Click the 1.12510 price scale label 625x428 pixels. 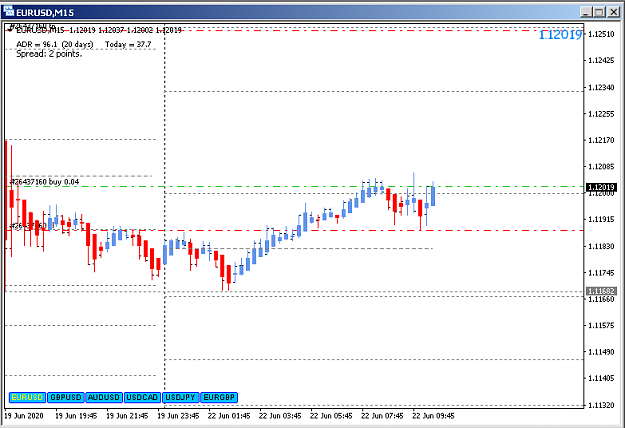click(x=601, y=34)
